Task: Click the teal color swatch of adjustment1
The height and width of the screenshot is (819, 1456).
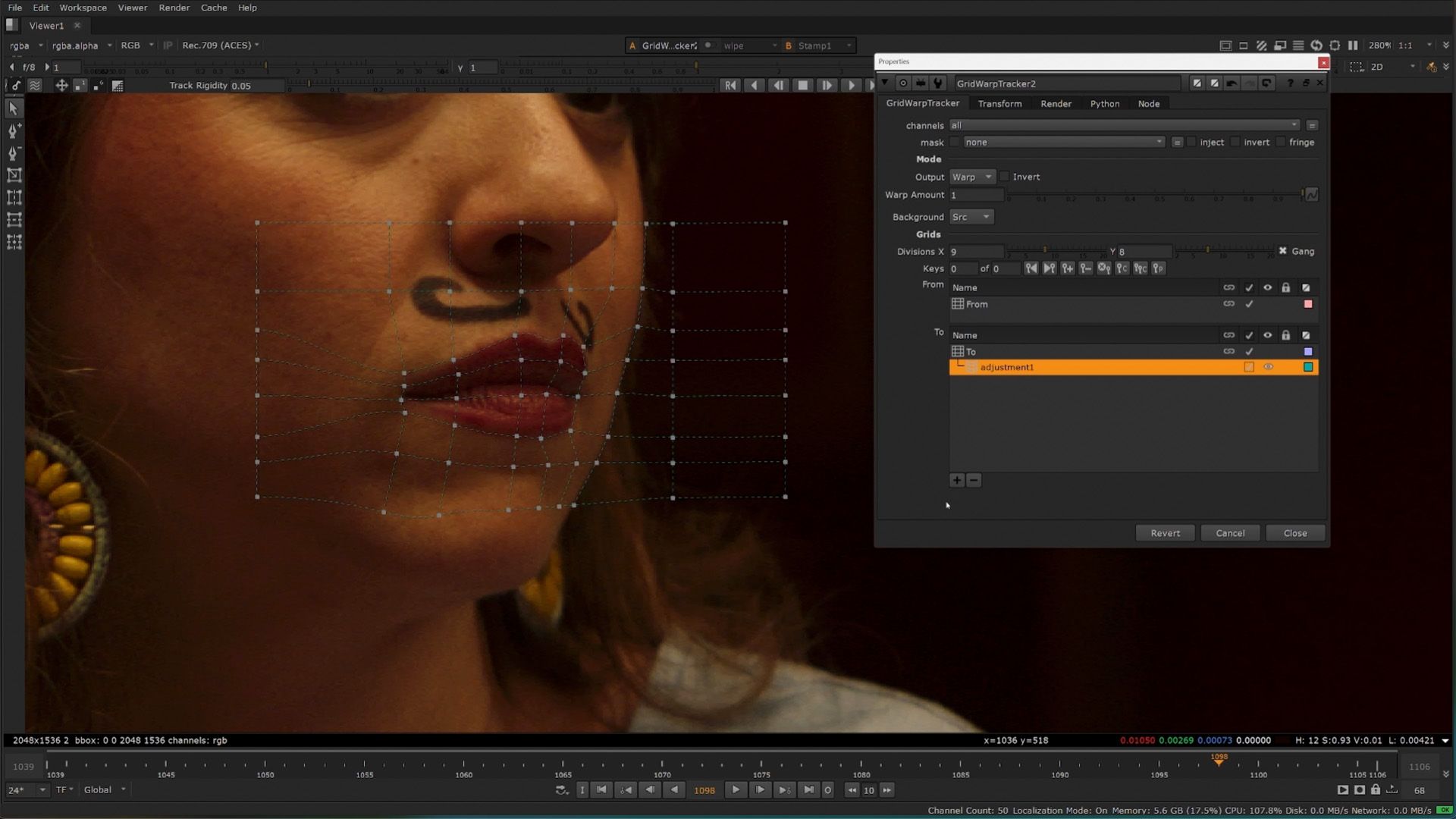Action: click(1308, 367)
